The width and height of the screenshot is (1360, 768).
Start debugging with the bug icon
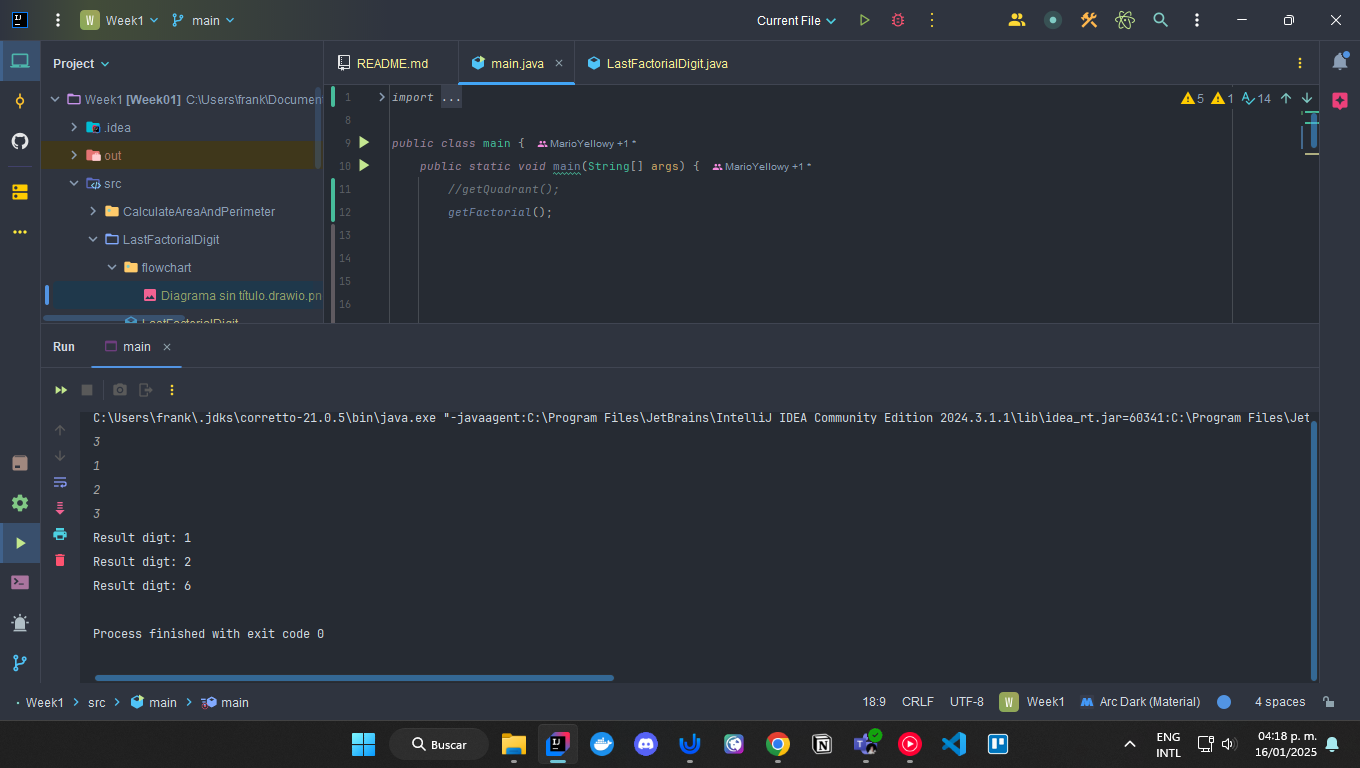898,20
